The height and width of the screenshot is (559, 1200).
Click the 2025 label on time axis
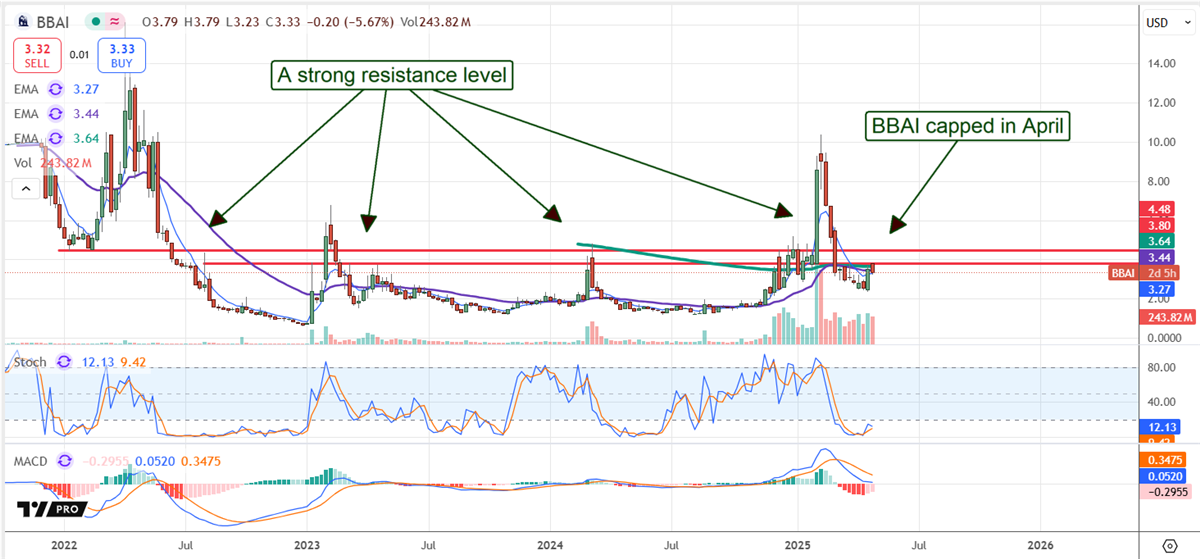[x=797, y=546]
